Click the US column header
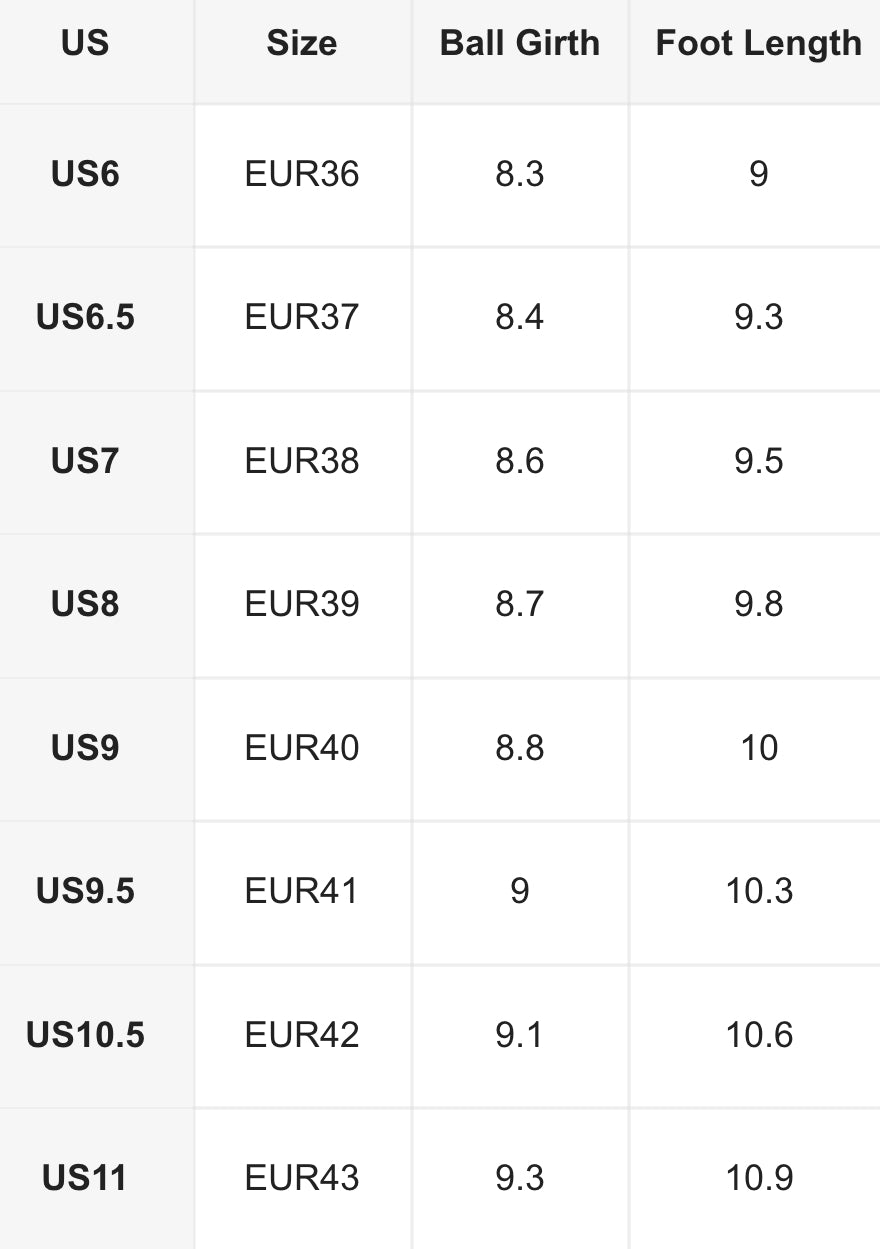The image size is (880, 1249). (85, 43)
